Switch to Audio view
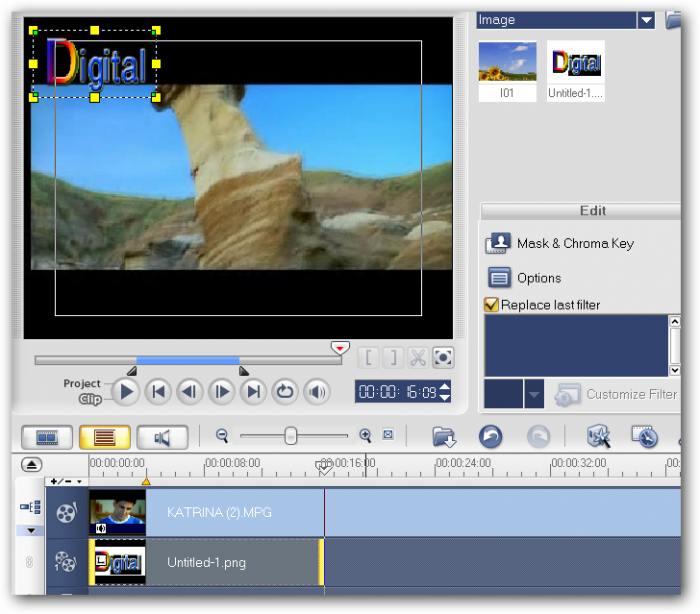This screenshot has width=700, height=614. coord(162,437)
